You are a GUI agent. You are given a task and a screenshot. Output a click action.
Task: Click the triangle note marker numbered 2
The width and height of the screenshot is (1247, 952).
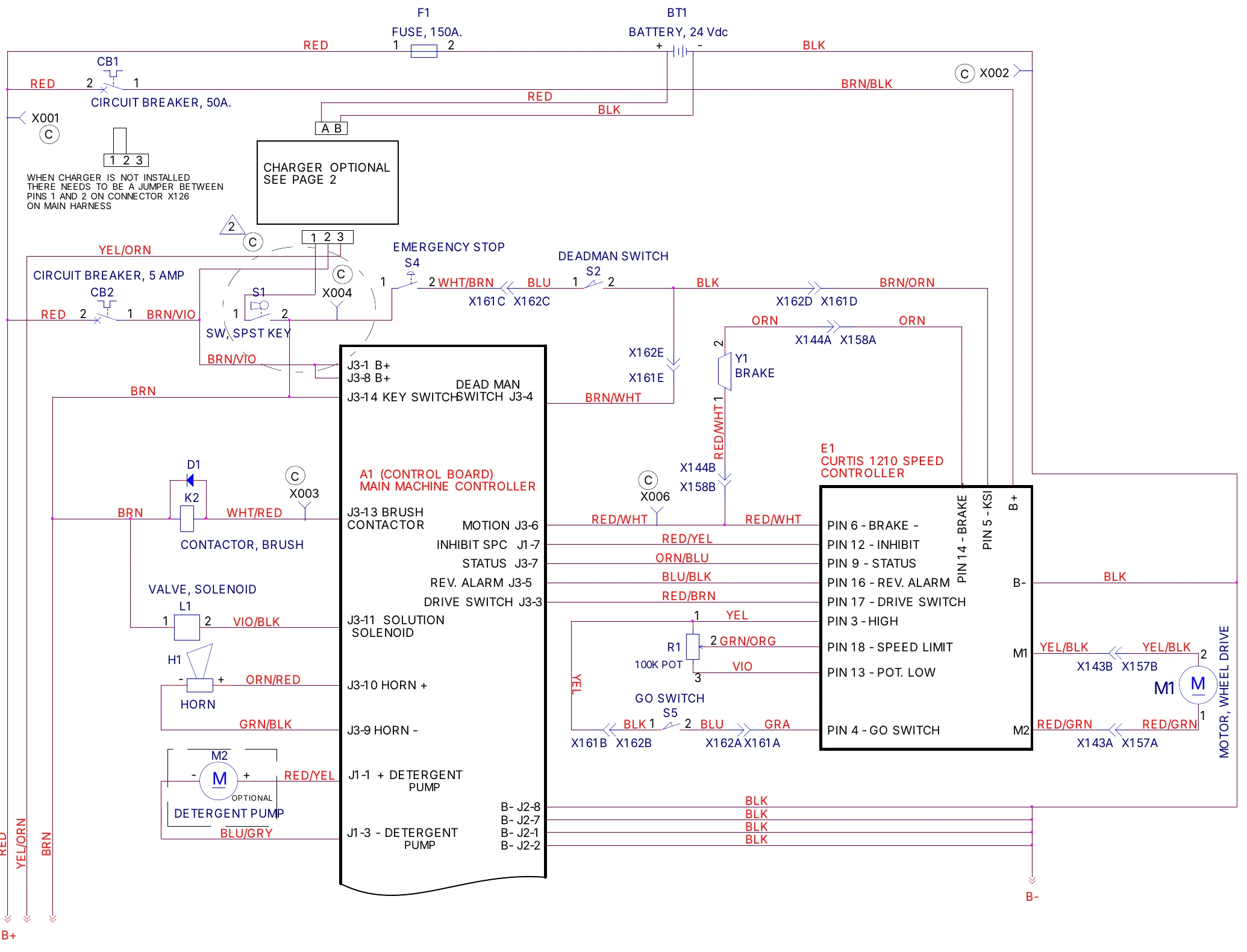coord(232,225)
